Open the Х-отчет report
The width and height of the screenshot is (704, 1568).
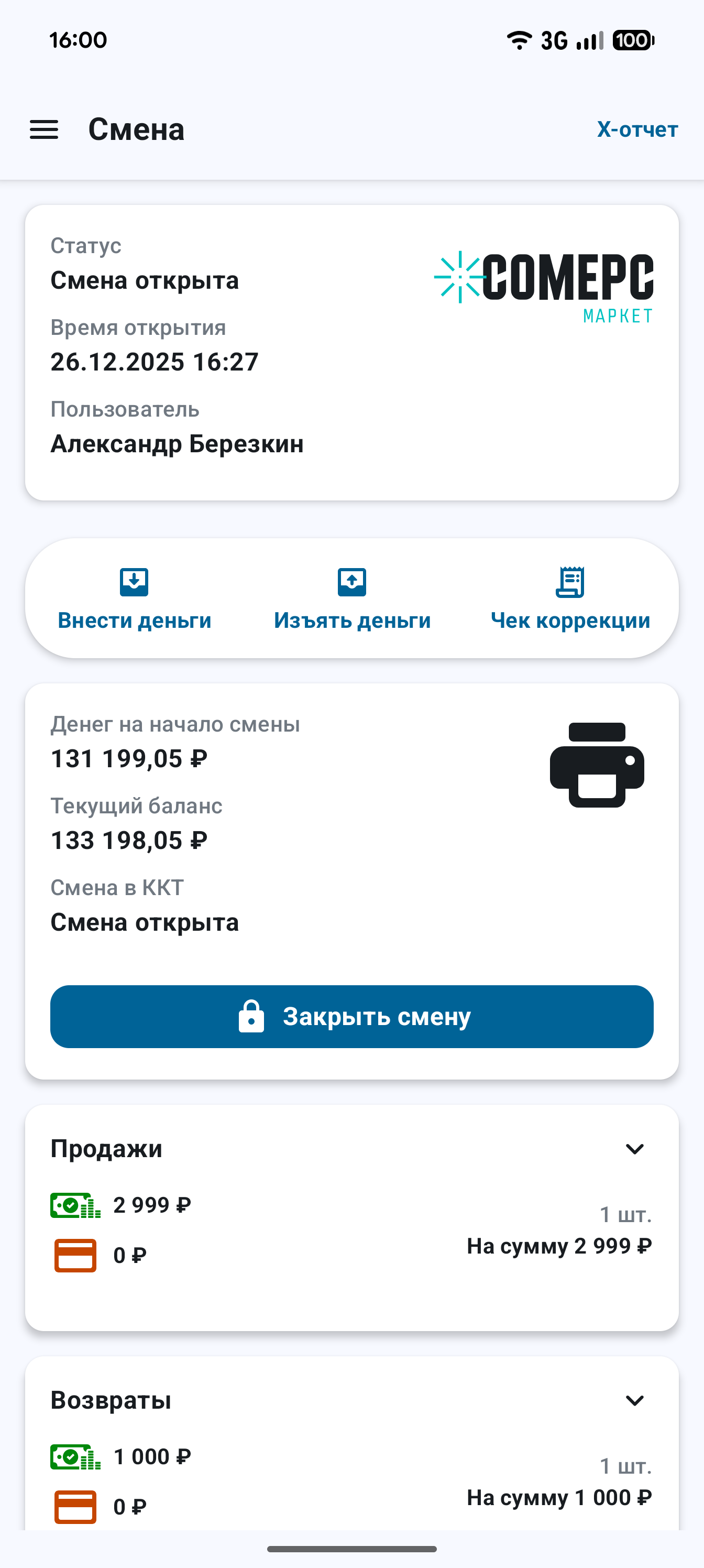click(637, 129)
